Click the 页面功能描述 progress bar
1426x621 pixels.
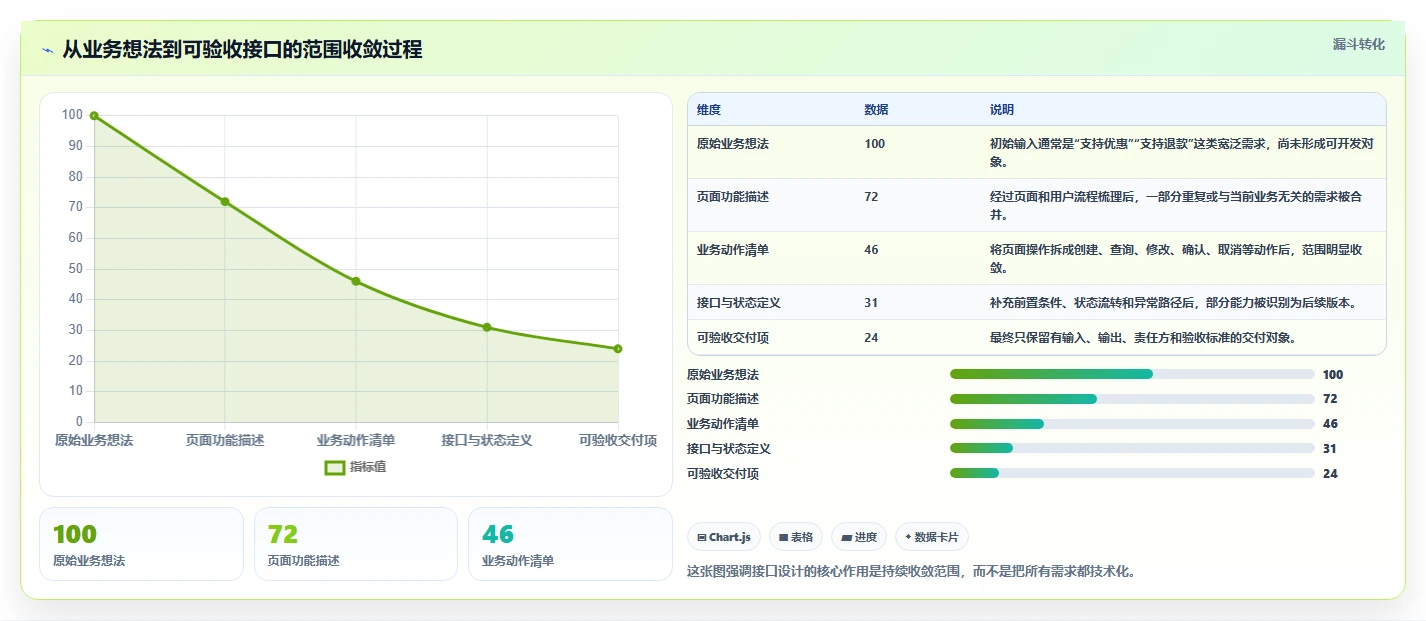[x=1132, y=399]
